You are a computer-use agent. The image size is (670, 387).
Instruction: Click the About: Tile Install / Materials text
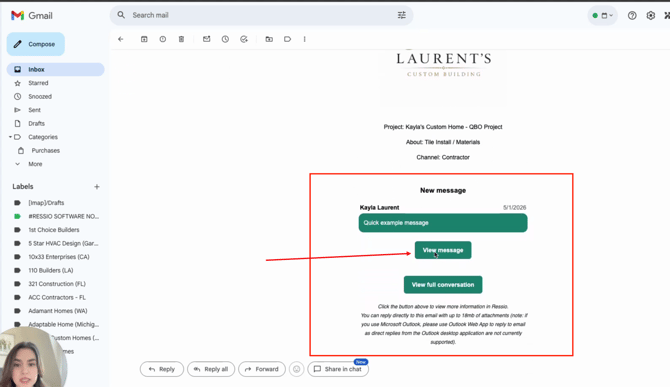(x=443, y=142)
